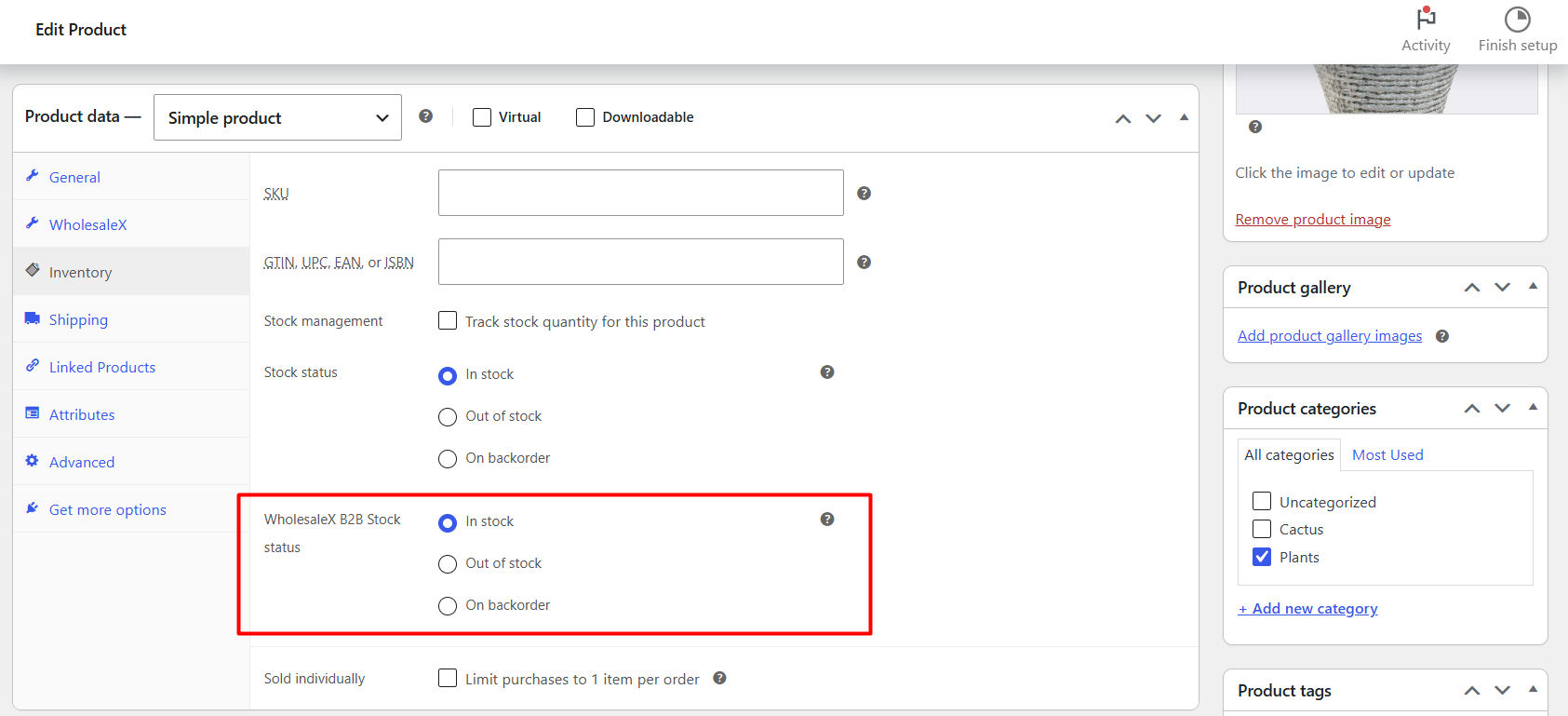The width and height of the screenshot is (1568, 716).
Task: Select Out of stock under Stock status
Action: (x=448, y=417)
